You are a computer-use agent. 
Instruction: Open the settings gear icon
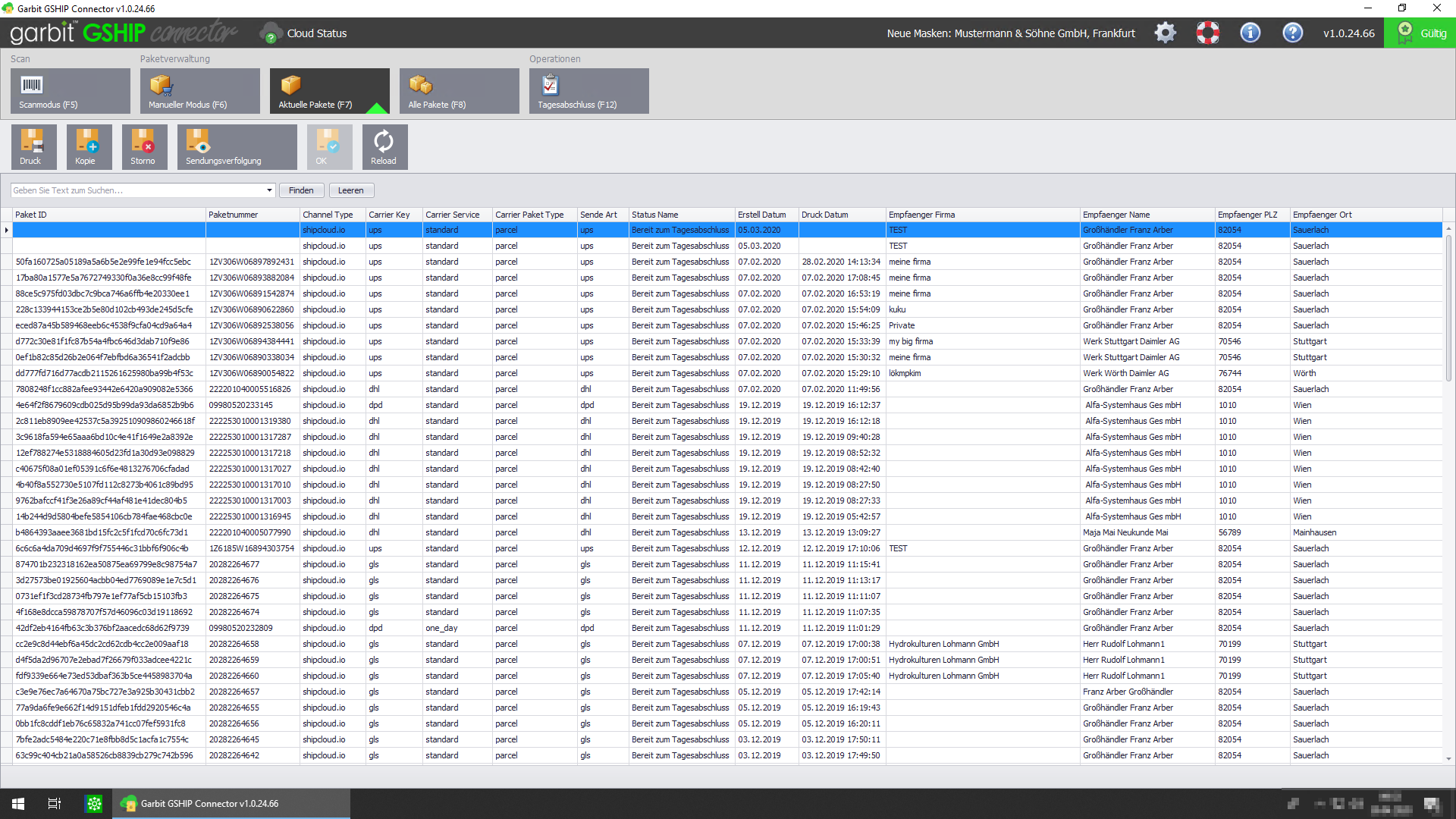1165,33
